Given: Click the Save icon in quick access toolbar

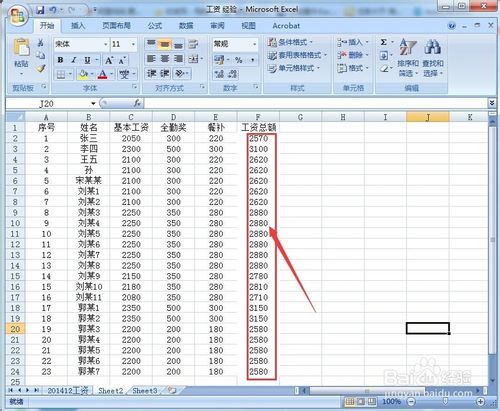Looking at the screenshot, I should [40, 10].
